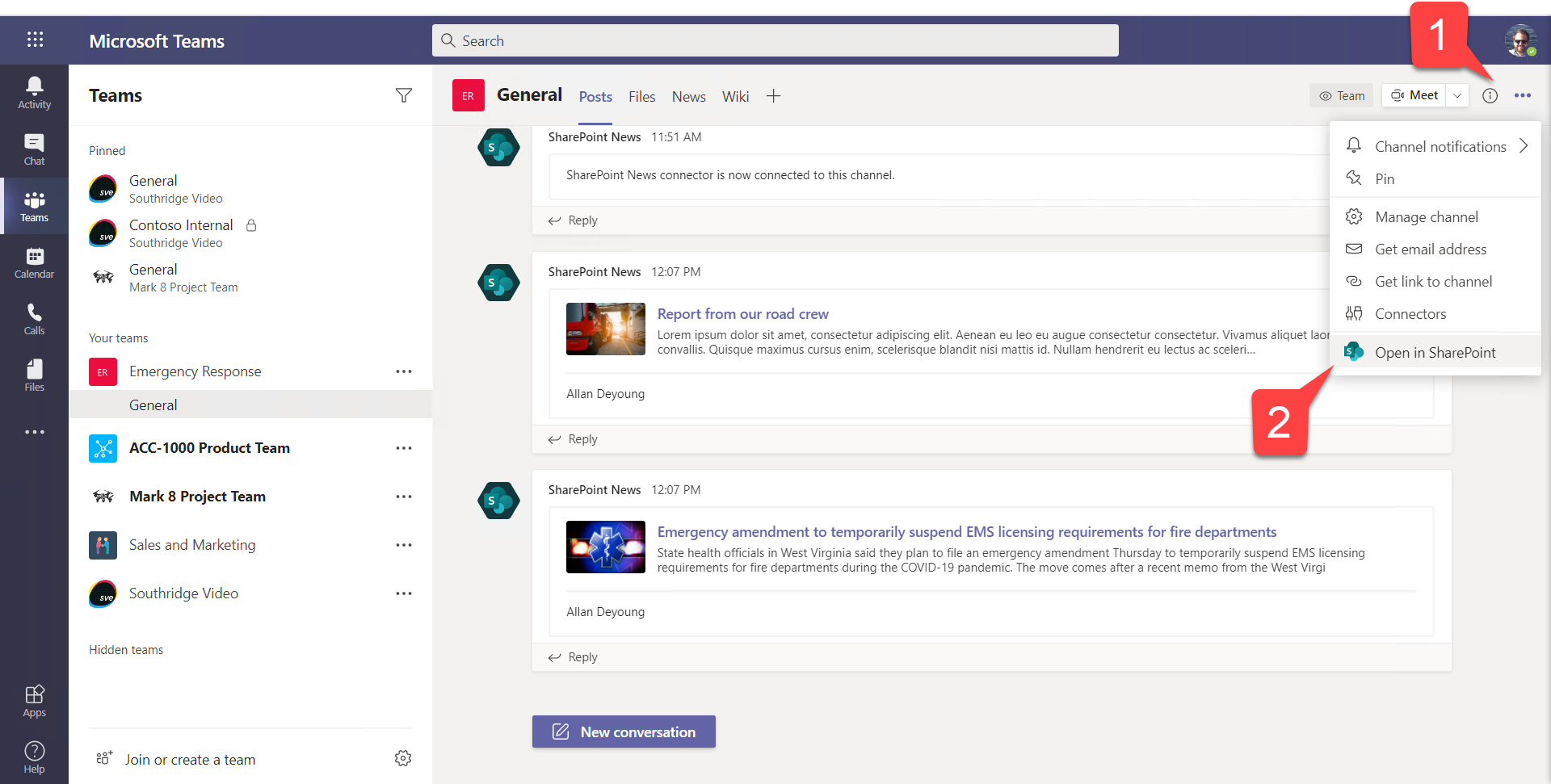Click the filter teams funnel icon

404,95
